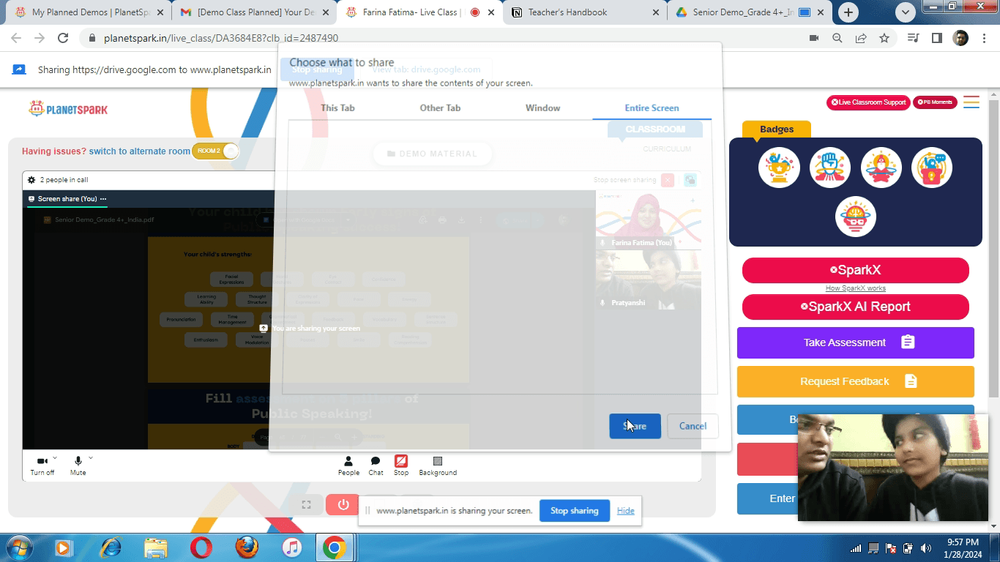Open Chrome three-dot menu
The image size is (1000, 562).
(984, 38)
